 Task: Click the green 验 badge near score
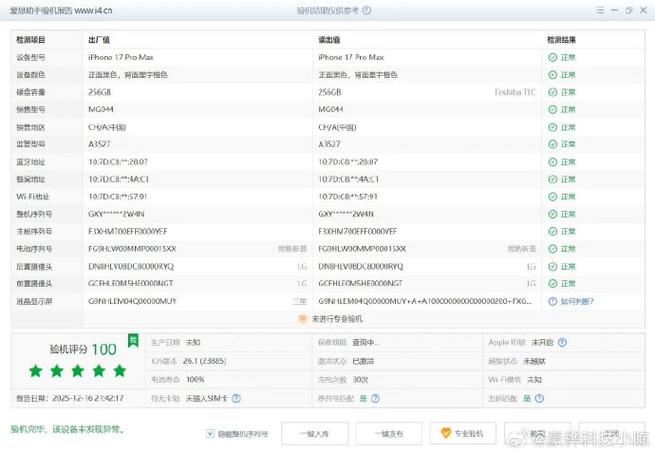133,341
